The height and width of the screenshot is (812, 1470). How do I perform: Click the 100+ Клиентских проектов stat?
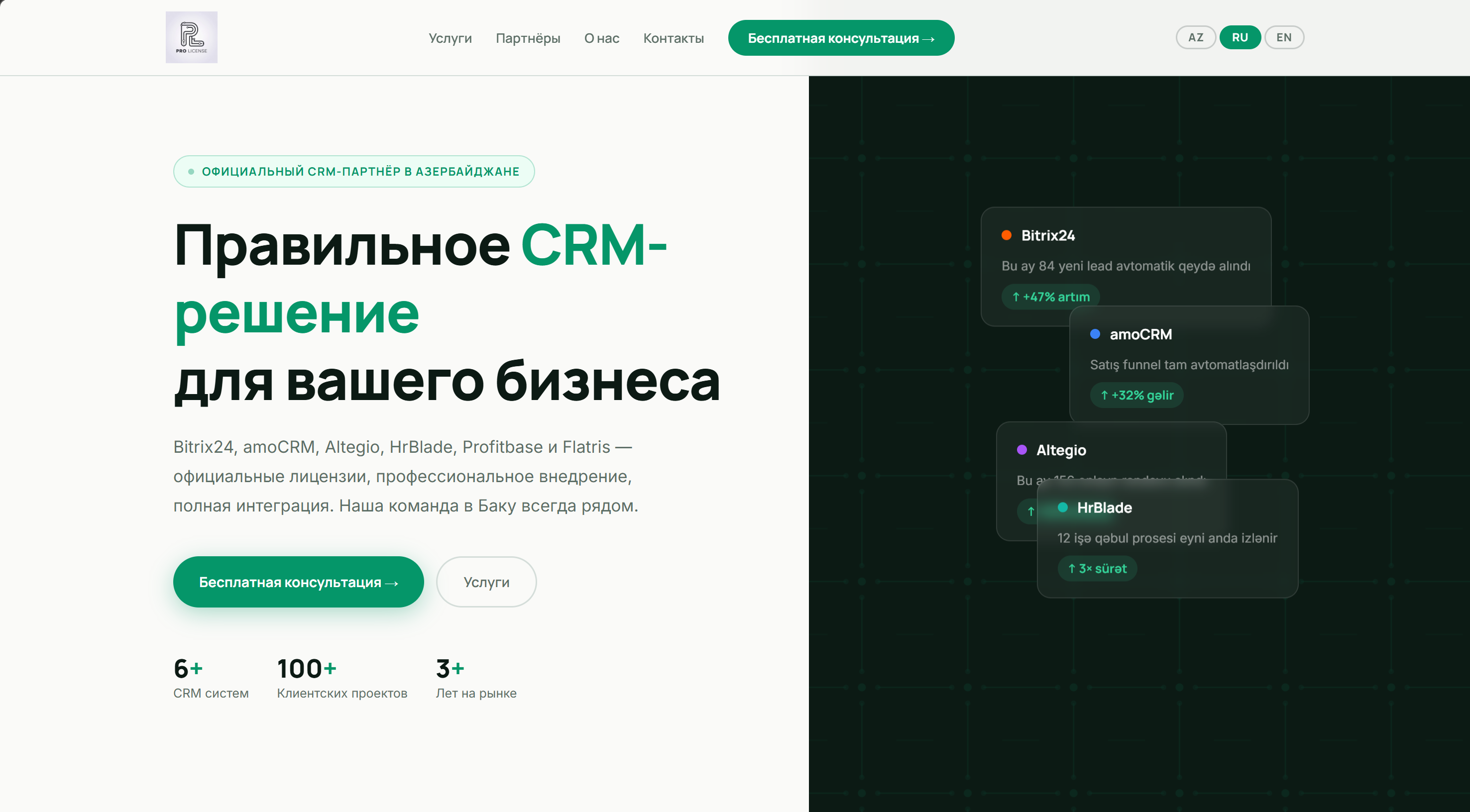[342, 678]
